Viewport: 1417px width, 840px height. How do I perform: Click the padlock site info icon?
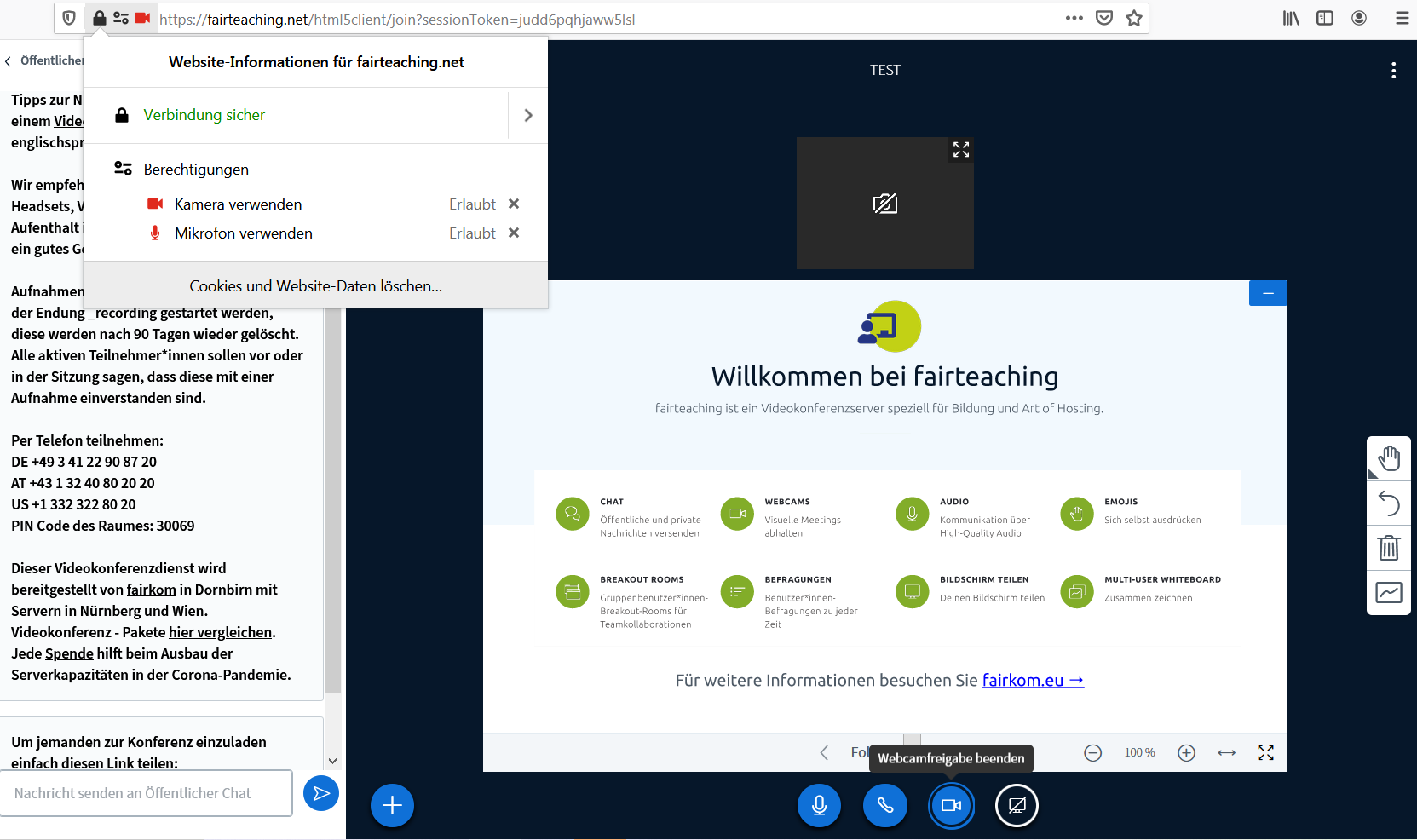pyautogui.click(x=100, y=18)
